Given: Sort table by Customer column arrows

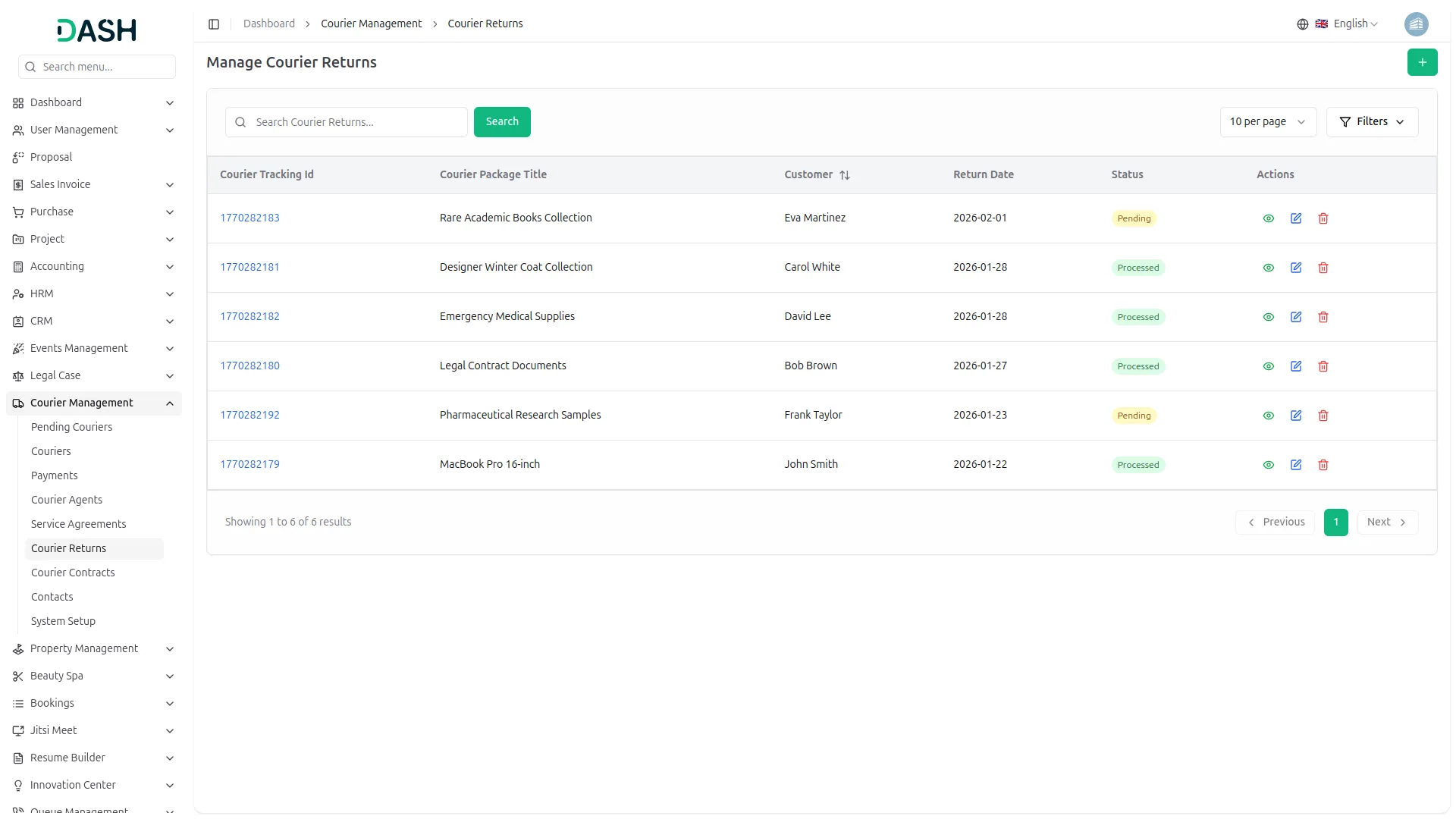Looking at the screenshot, I should tap(844, 175).
